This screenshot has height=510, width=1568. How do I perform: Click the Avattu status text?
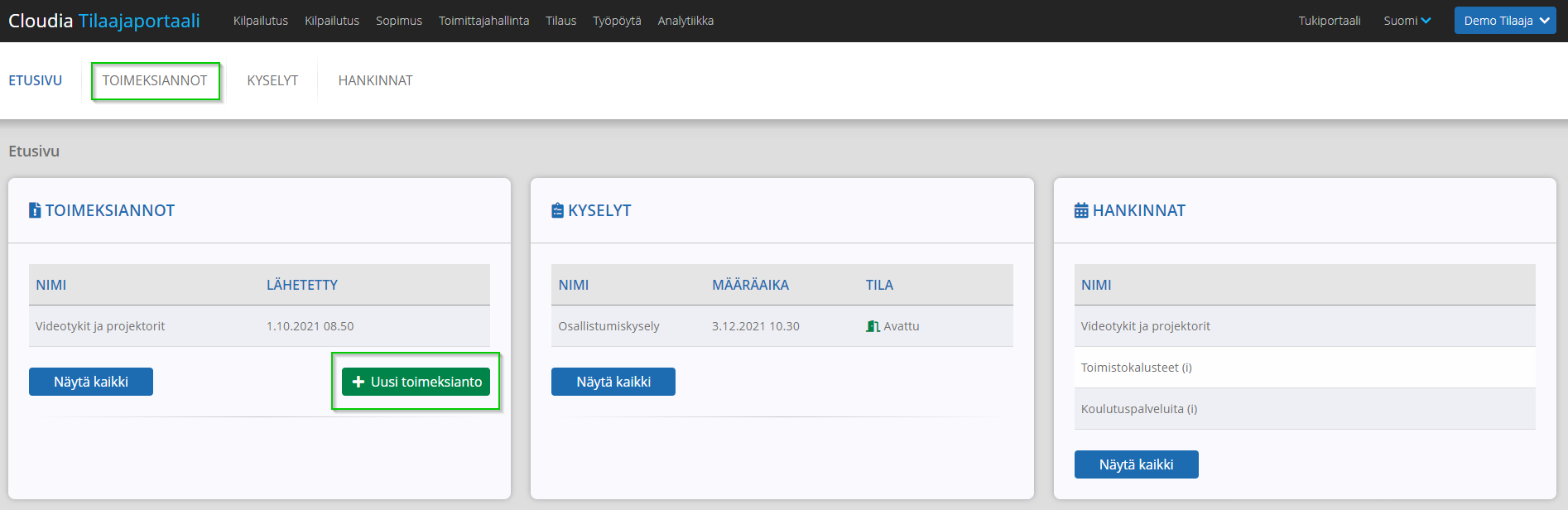tap(902, 326)
